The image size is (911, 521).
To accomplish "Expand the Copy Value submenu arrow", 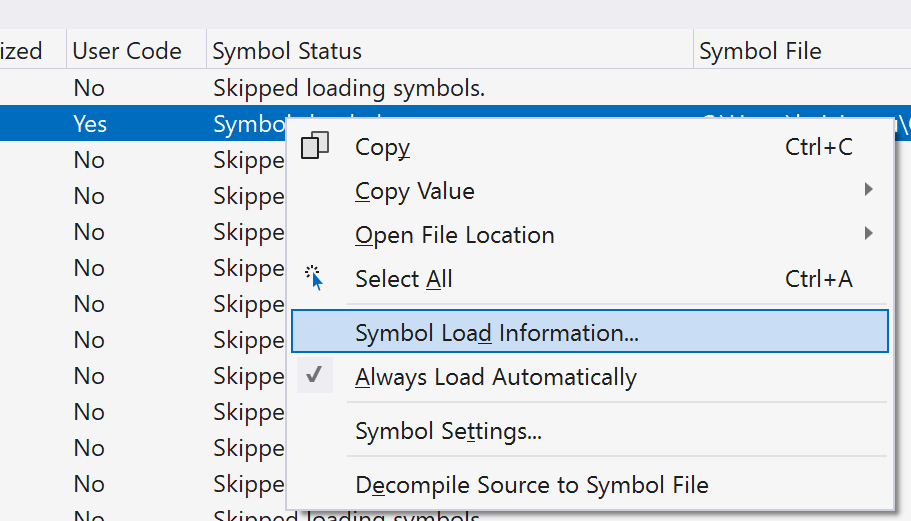I will pyautogui.click(x=868, y=190).
